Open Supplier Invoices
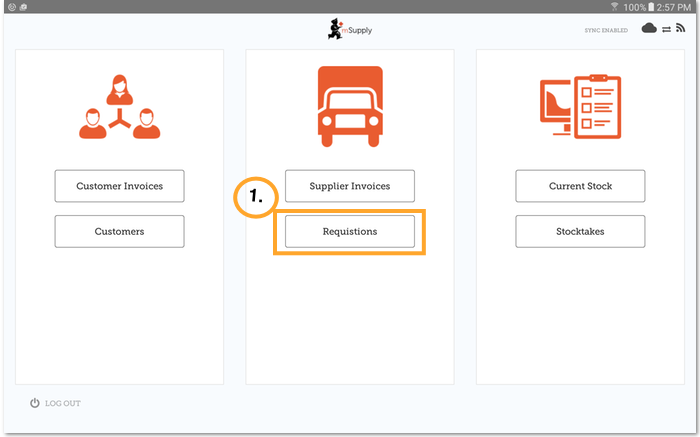 pyautogui.click(x=349, y=186)
